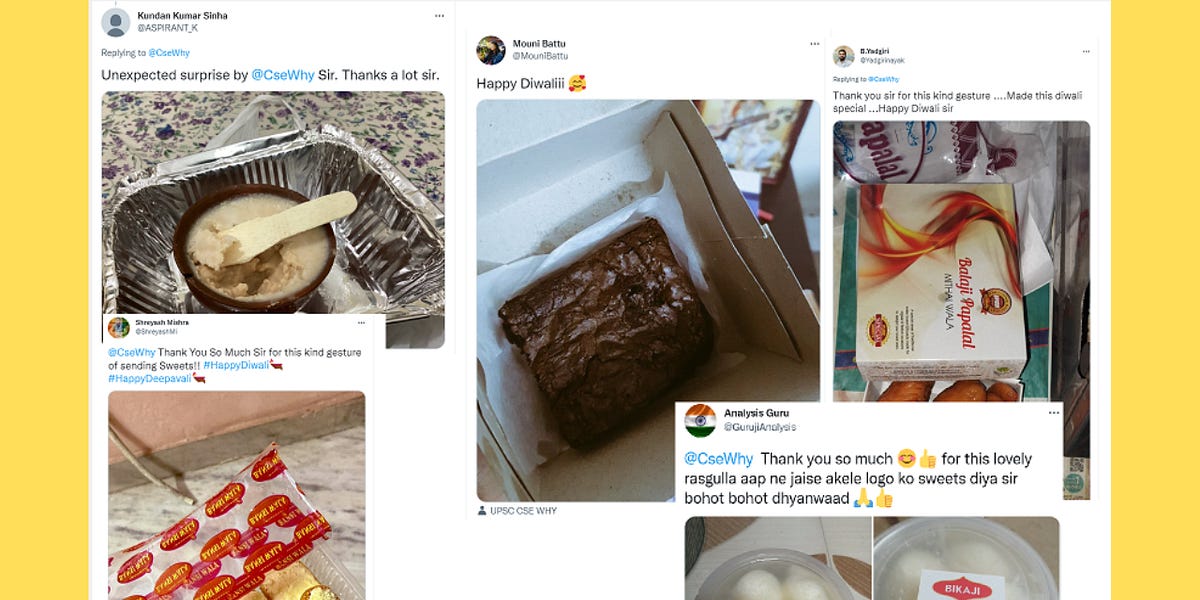The image size is (1200, 600).
Task: Open more options on Mouni Battu's tweet
Action: pyautogui.click(x=812, y=43)
